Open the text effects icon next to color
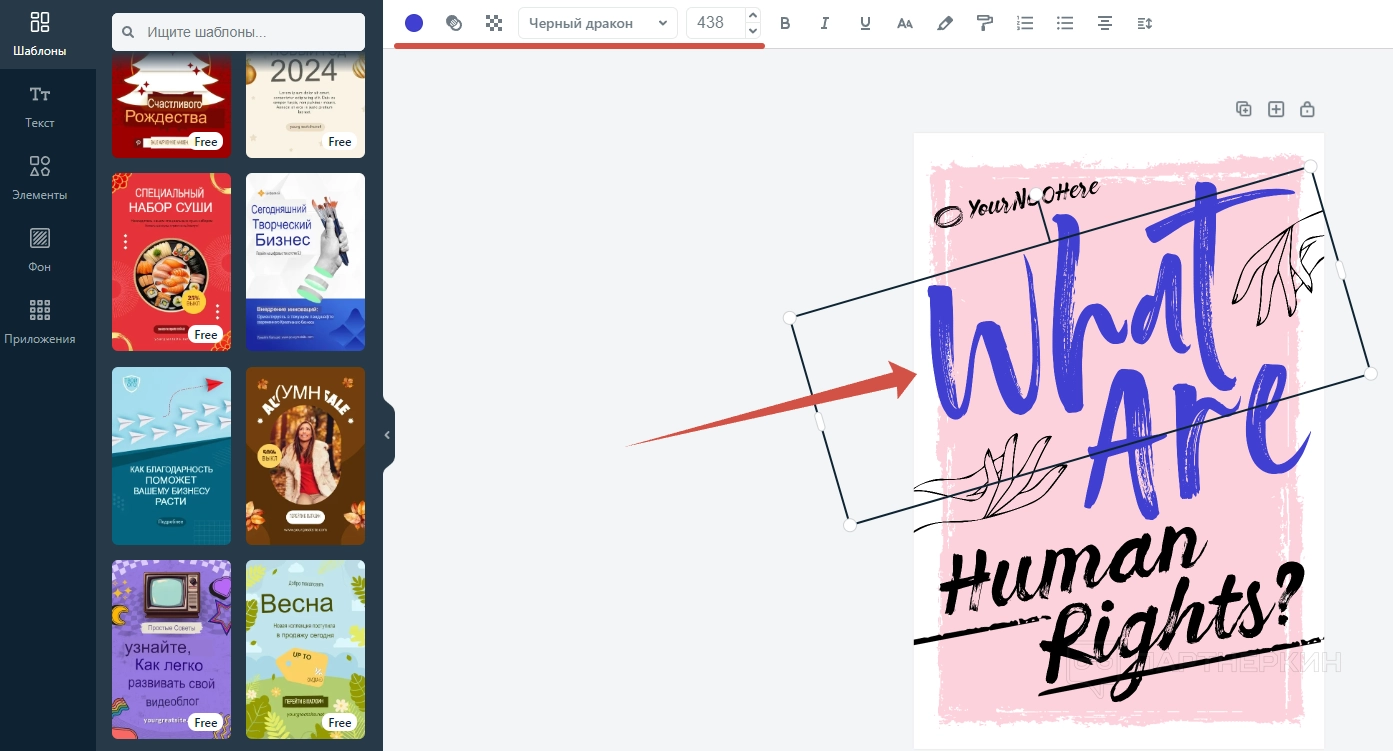This screenshot has height=751, width=1393. (454, 23)
